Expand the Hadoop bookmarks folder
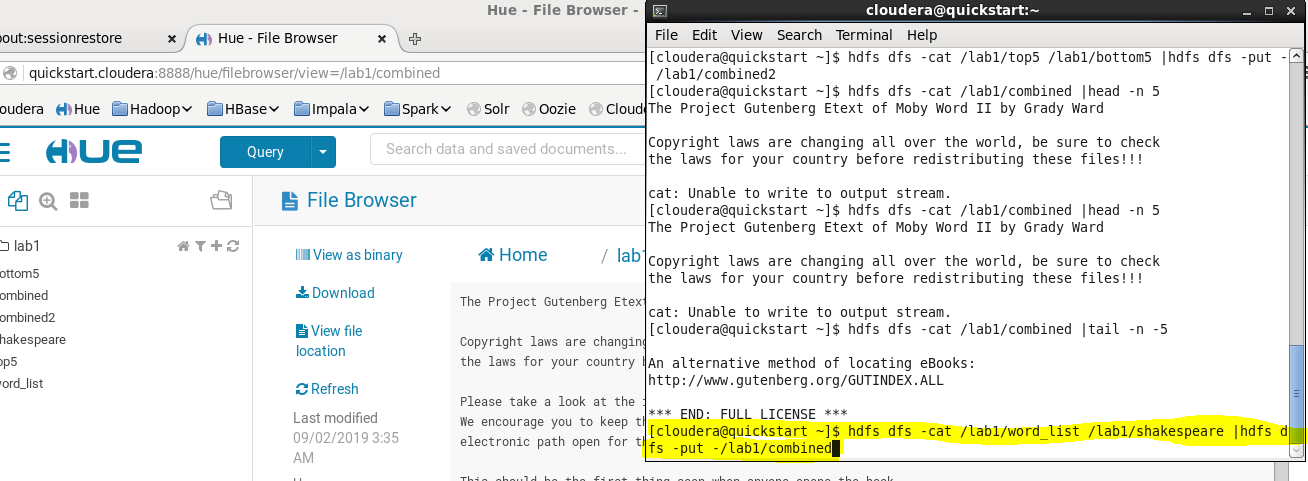1308x481 pixels. click(x=153, y=109)
